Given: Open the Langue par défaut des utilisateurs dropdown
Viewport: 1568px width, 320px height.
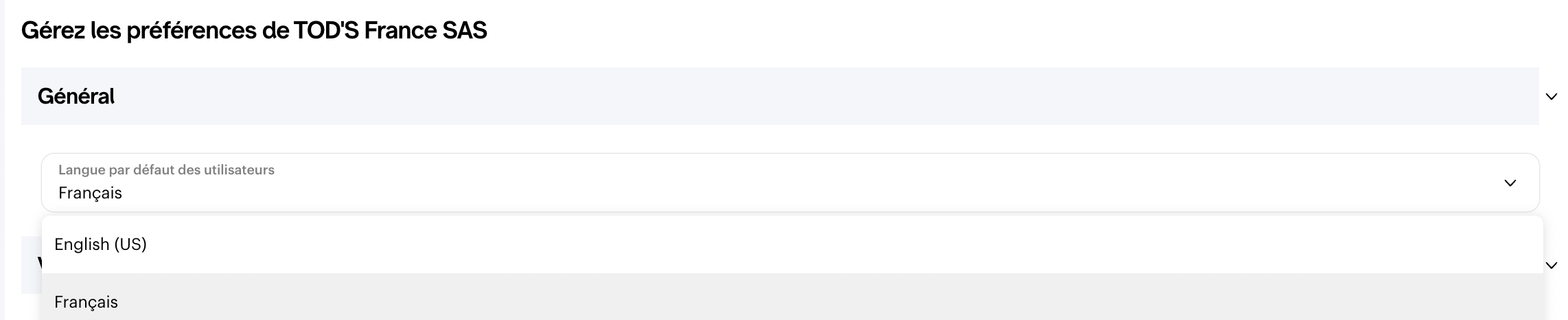Looking at the screenshot, I should click(x=789, y=183).
